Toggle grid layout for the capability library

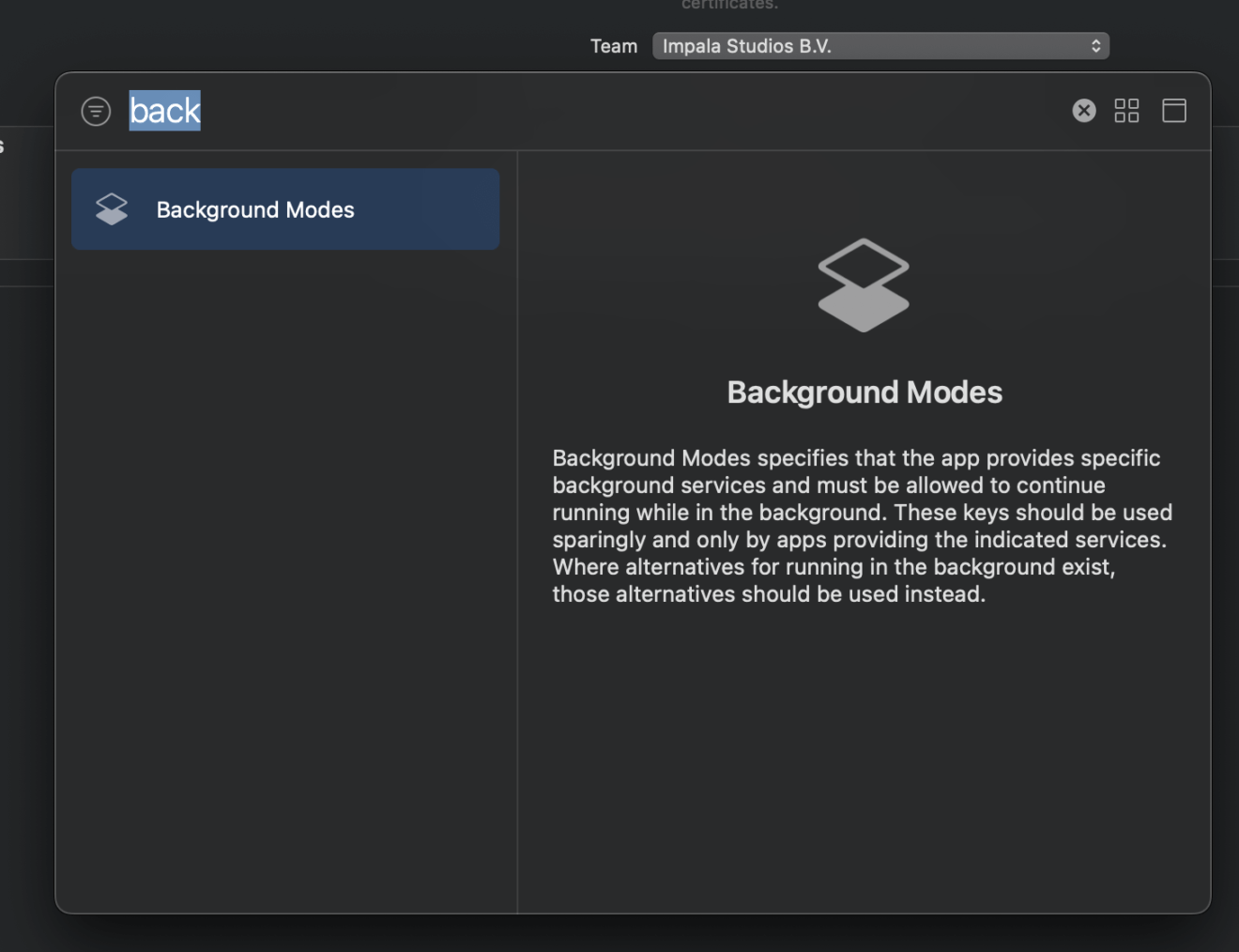(1126, 111)
